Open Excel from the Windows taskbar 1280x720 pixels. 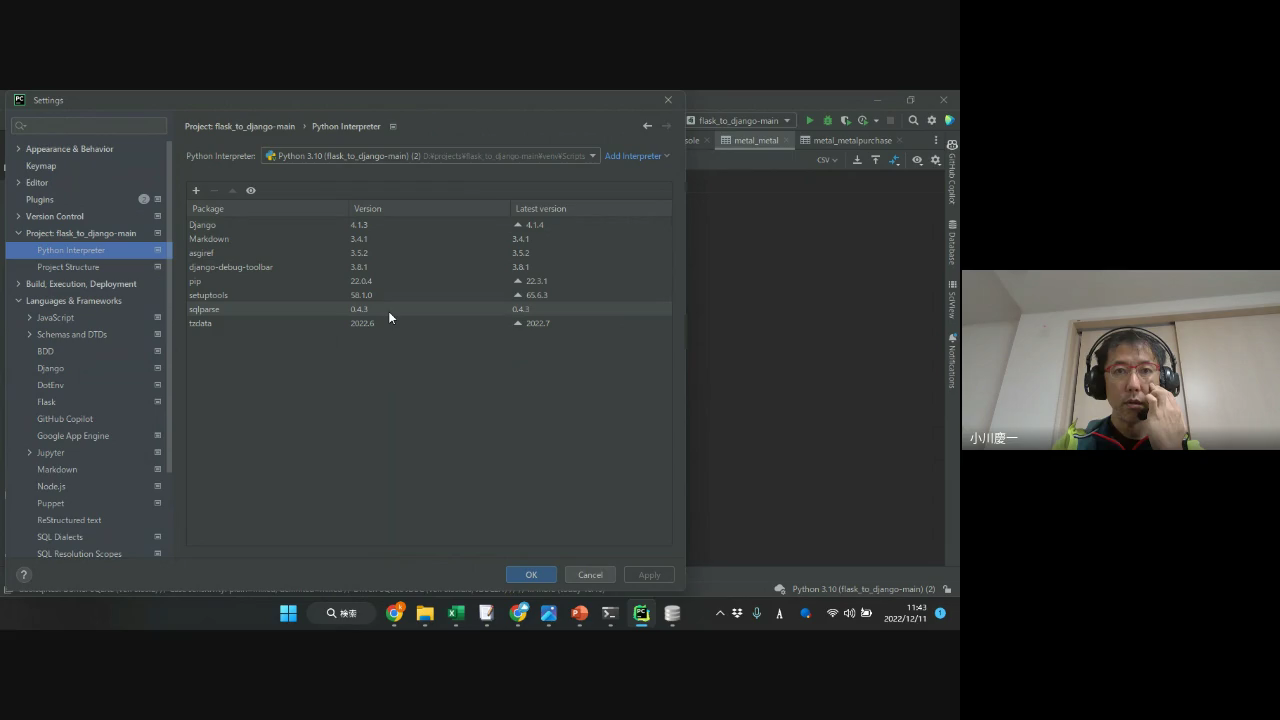(x=456, y=613)
